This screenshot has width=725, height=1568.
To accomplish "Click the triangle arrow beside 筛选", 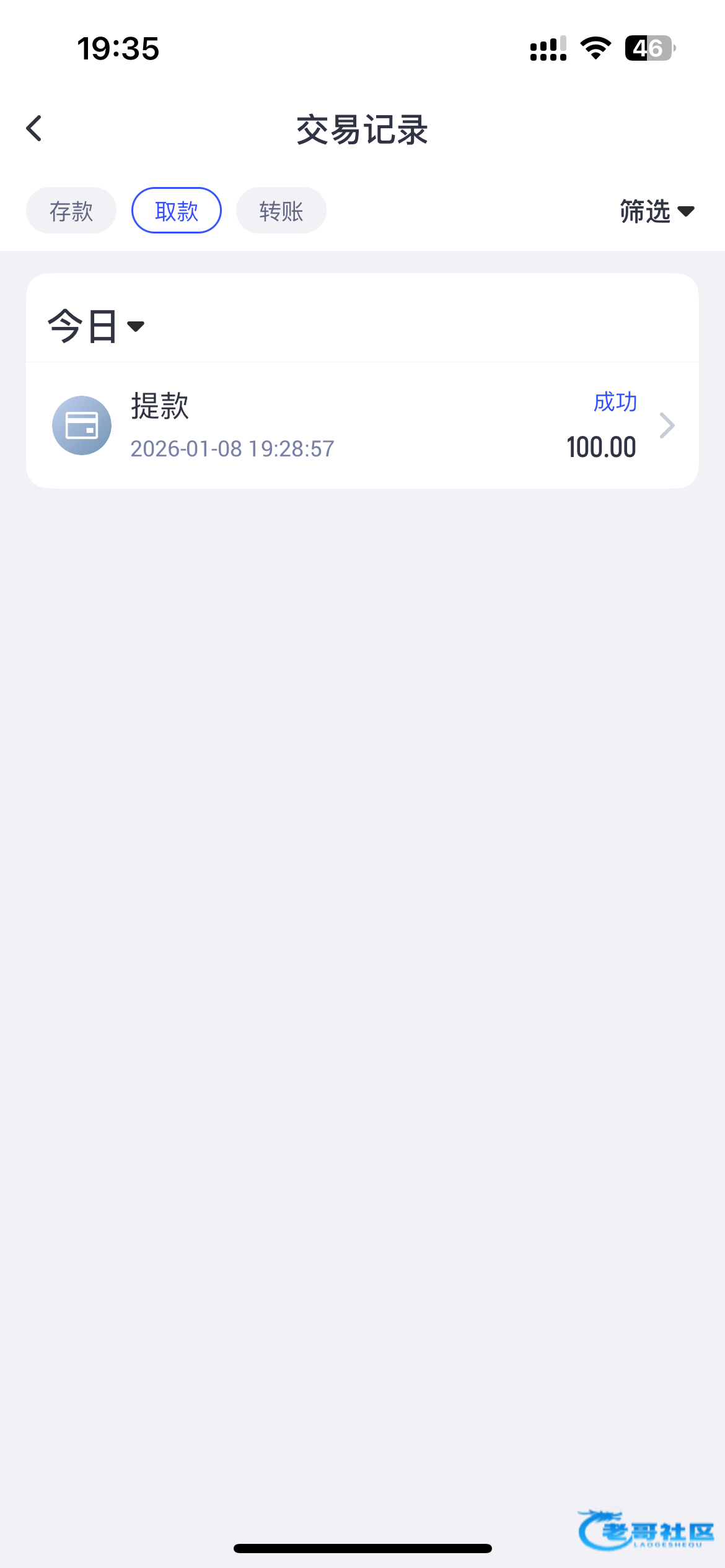I will 686,212.
